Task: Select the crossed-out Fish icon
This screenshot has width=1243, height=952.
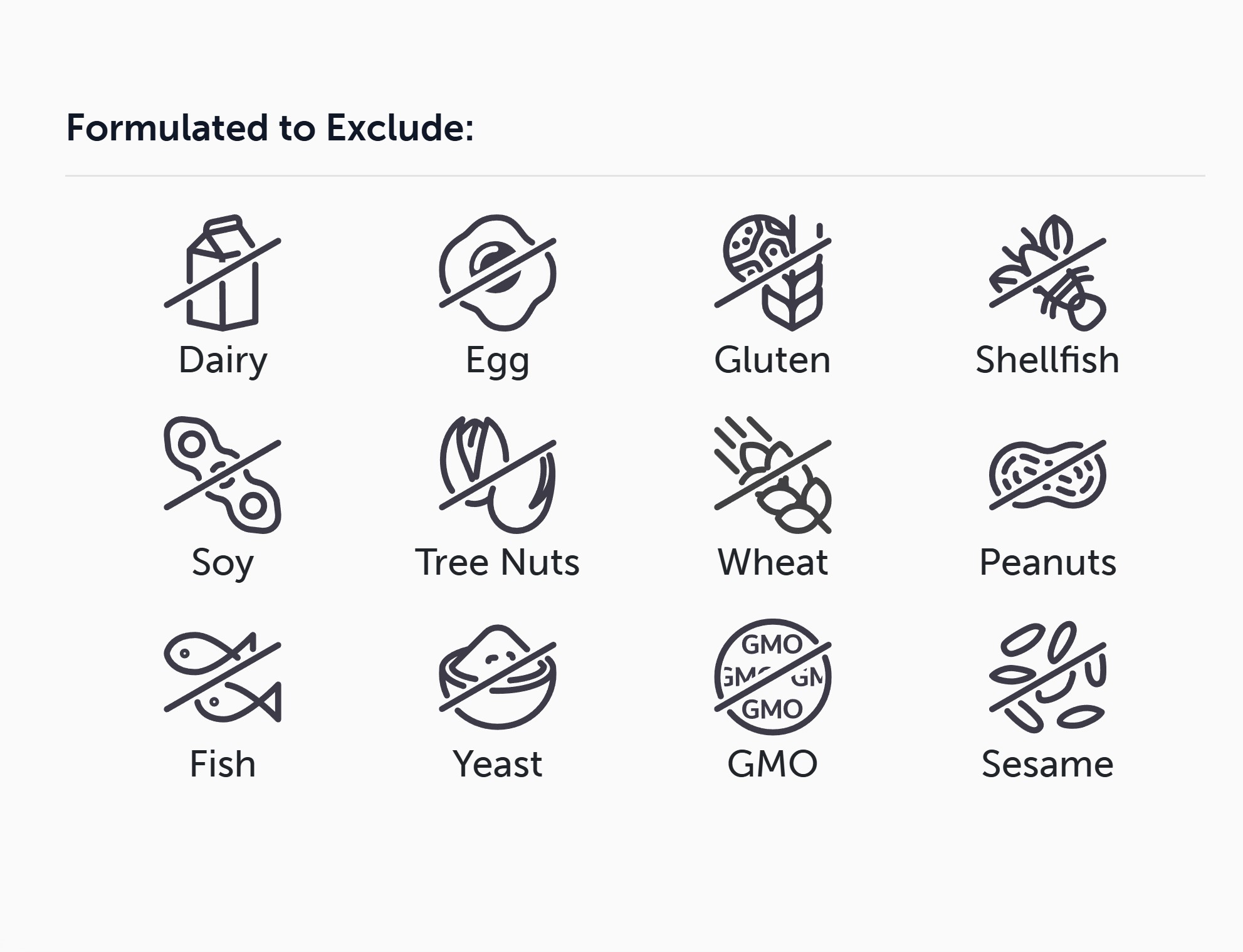Action: [x=223, y=677]
